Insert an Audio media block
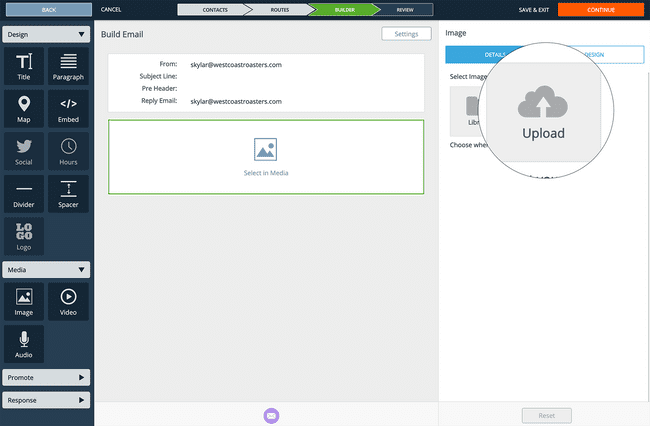Viewport: 650px width, 426px height. 24,344
